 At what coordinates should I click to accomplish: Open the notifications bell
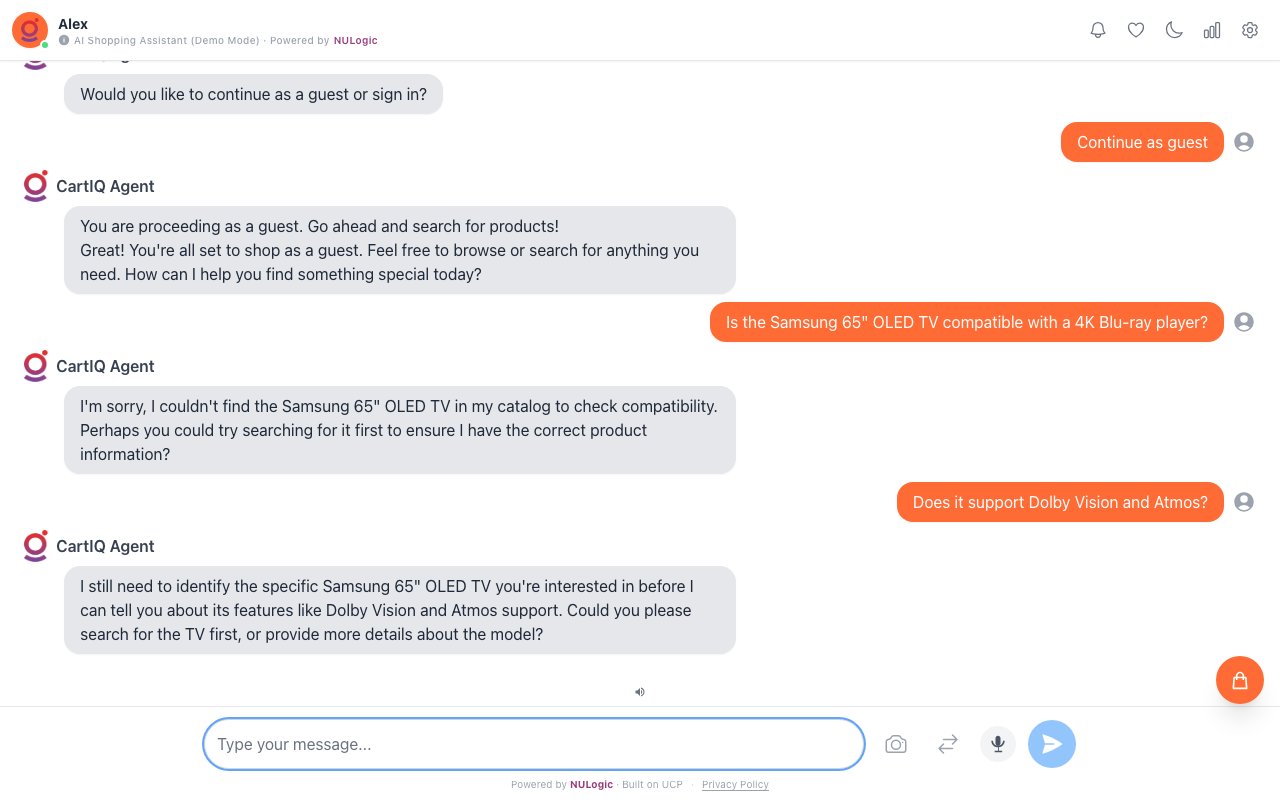click(x=1098, y=30)
